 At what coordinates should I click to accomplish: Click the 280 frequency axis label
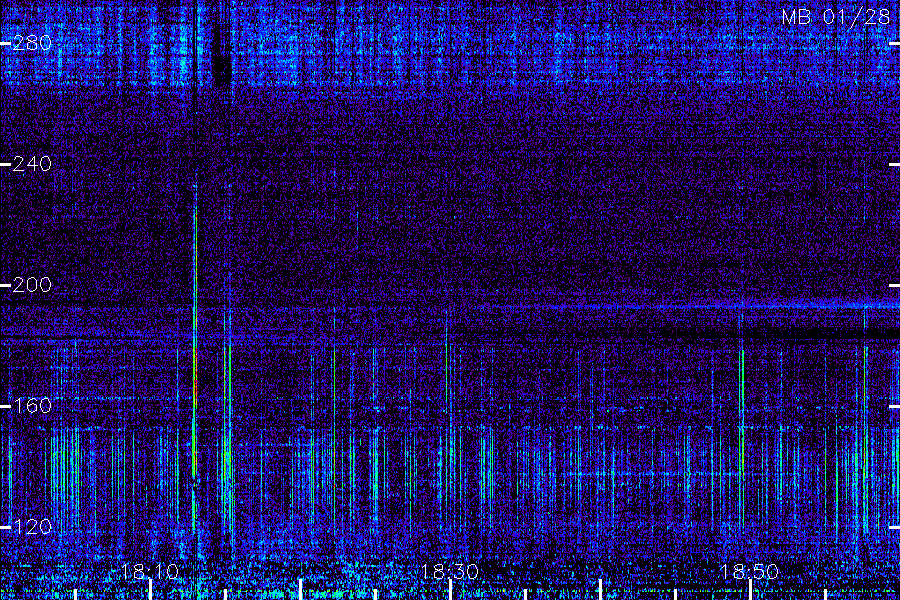pyautogui.click(x=32, y=43)
